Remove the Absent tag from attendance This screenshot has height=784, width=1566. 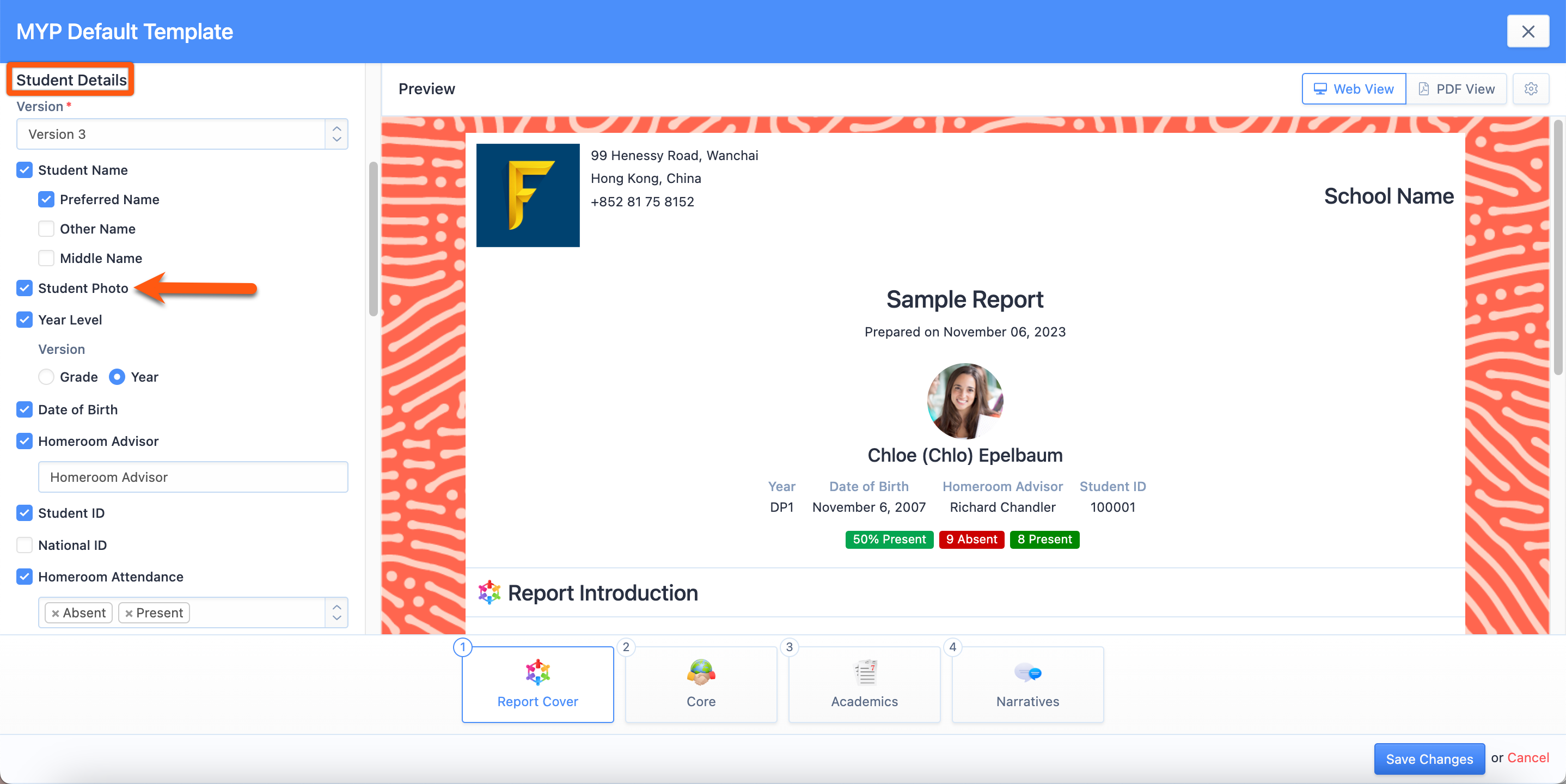click(56, 612)
